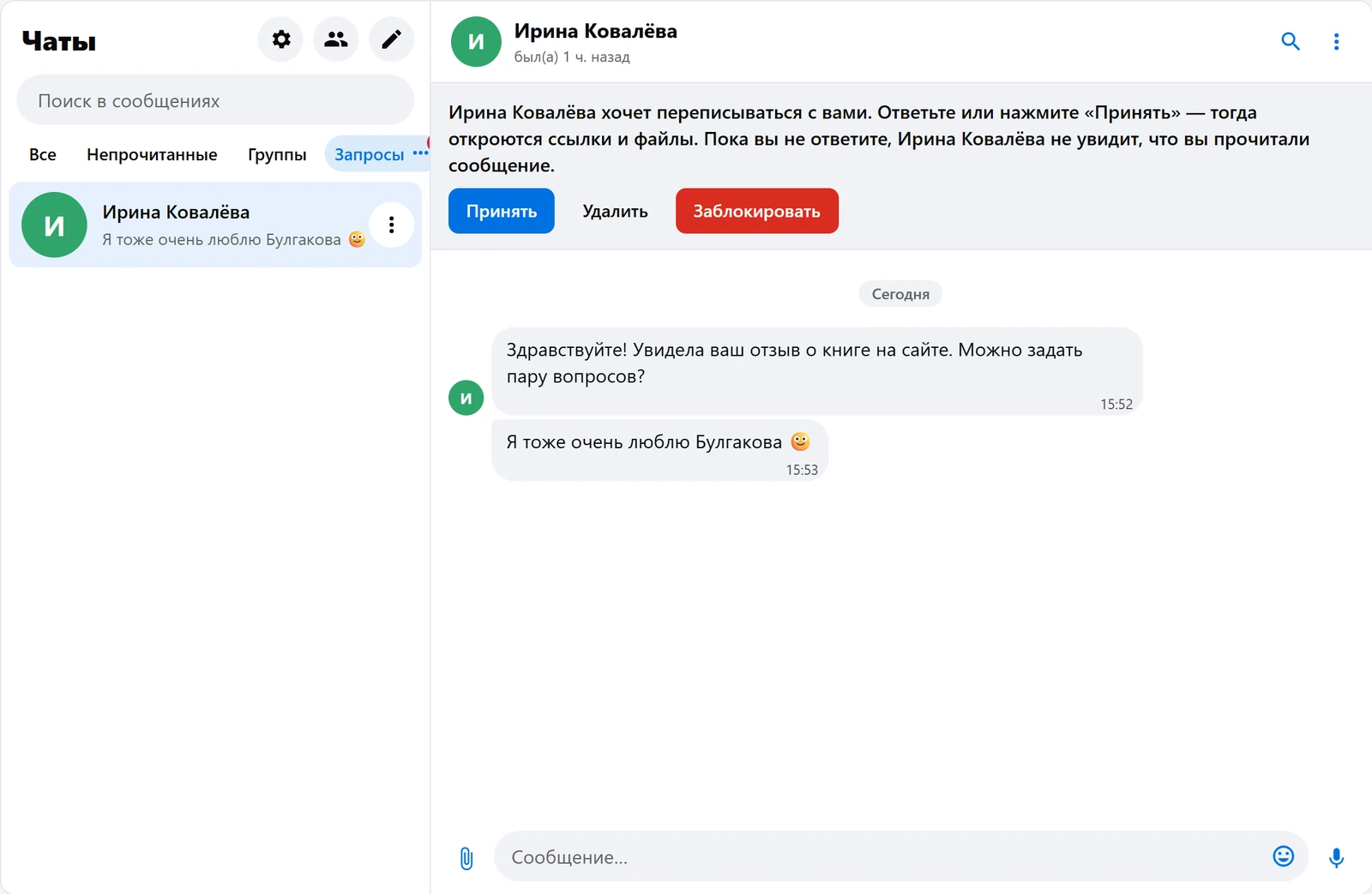Click message bubble Я тоже очень люблю Булгакова
Viewport: 1372px width, 894px height.
click(x=659, y=450)
